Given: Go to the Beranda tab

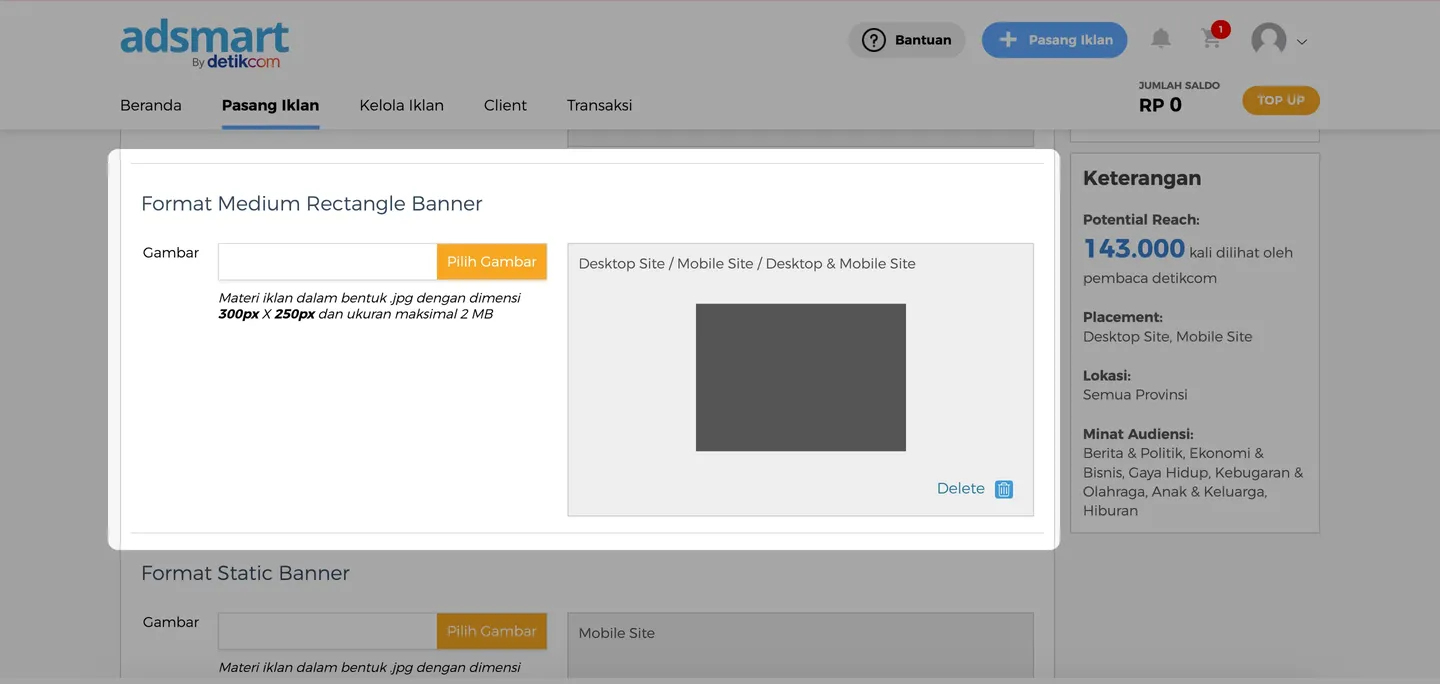Looking at the screenshot, I should coord(151,105).
